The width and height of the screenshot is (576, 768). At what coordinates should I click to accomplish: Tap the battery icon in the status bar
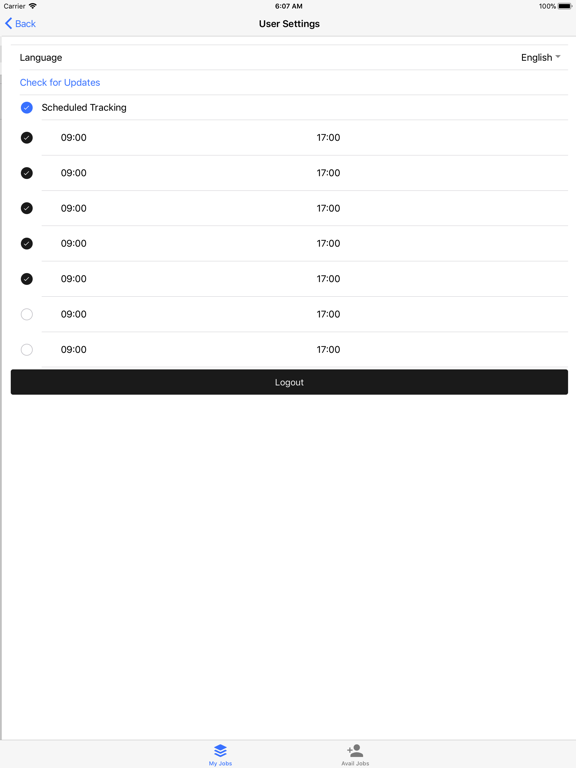tap(565, 6)
